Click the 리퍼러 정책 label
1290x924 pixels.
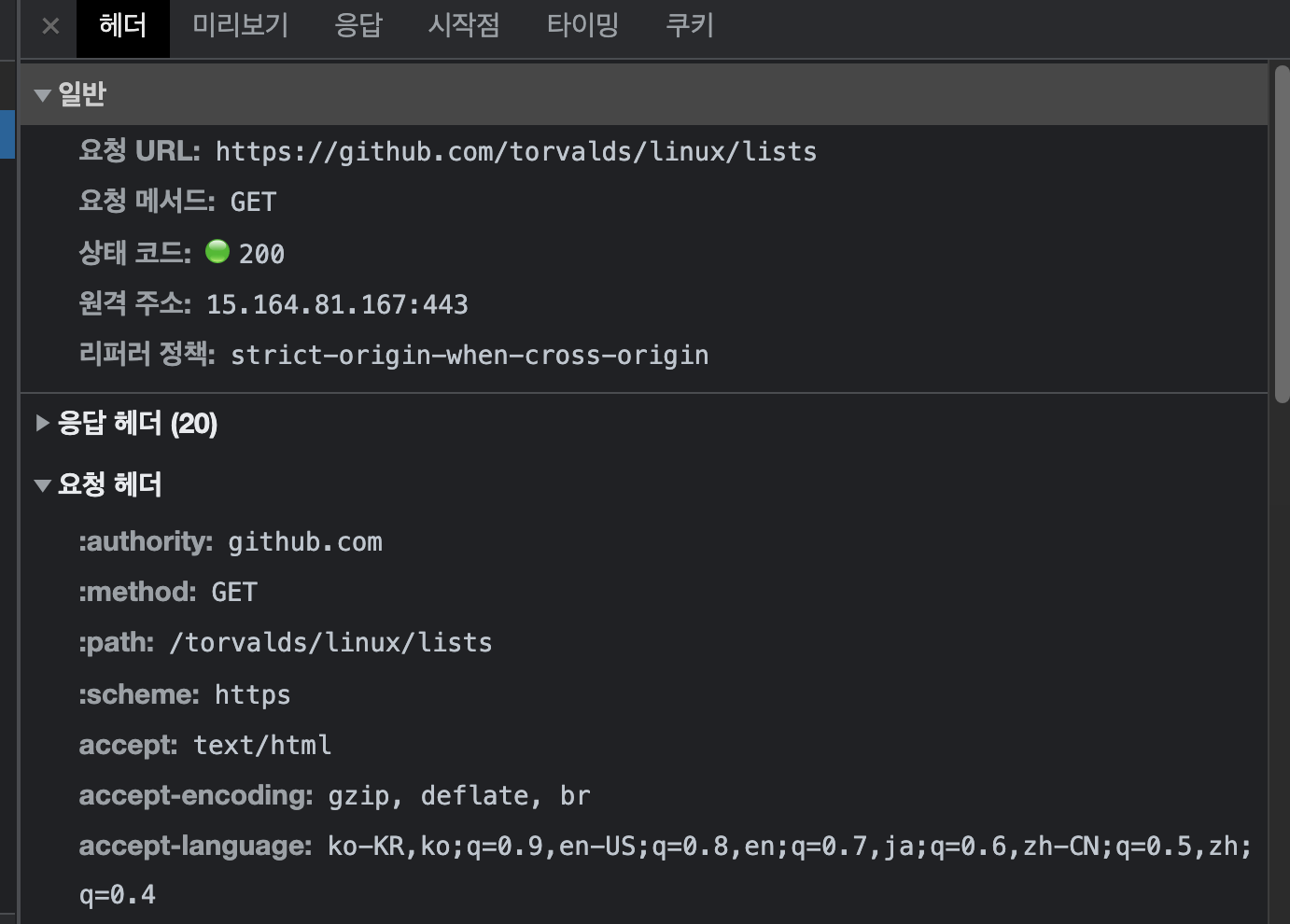pos(147,354)
